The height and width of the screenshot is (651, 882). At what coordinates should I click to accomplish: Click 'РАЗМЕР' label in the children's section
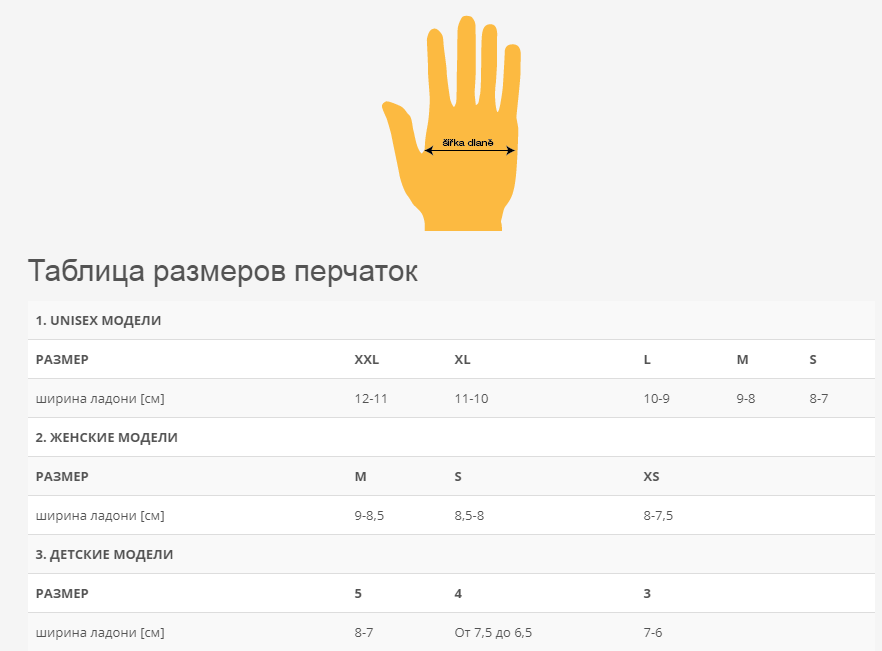tap(62, 594)
